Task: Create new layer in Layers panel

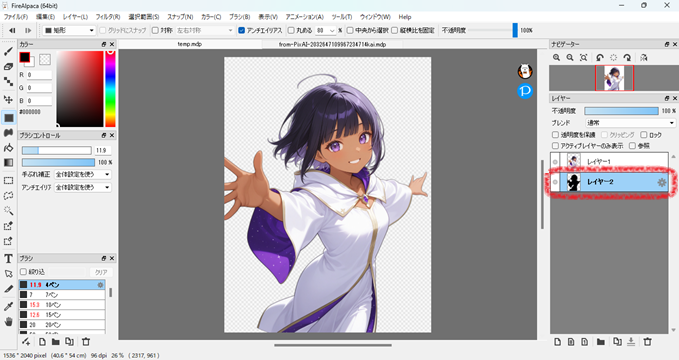Action: pyautogui.click(x=557, y=342)
